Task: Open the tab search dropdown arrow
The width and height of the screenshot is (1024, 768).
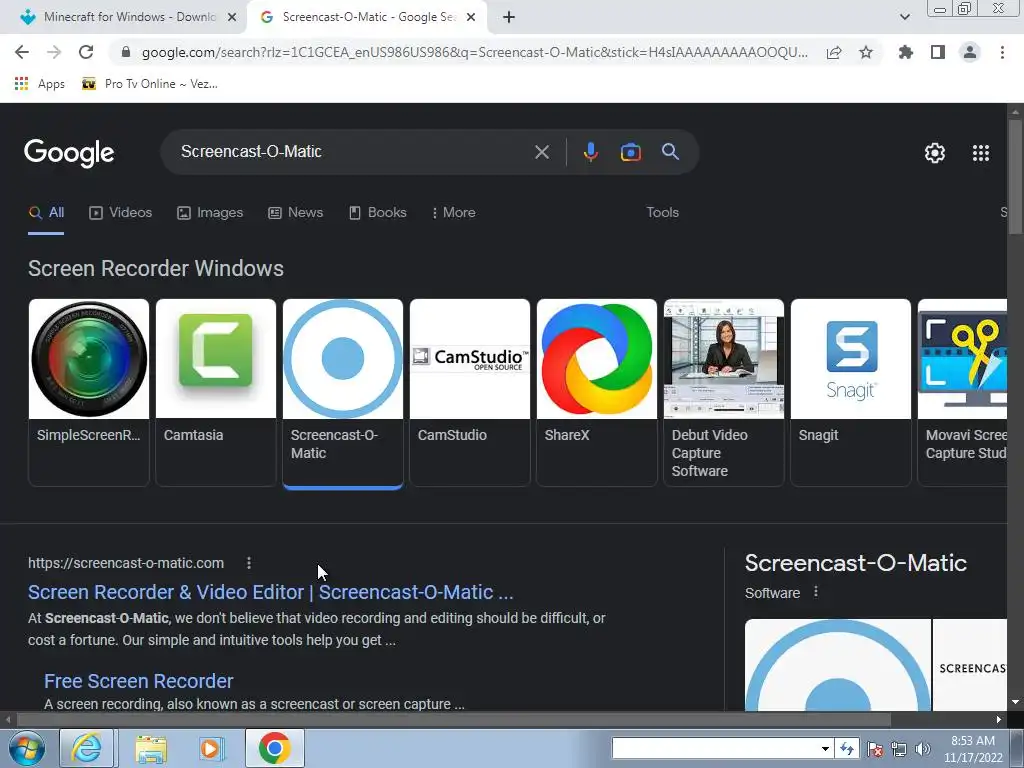Action: click(904, 18)
